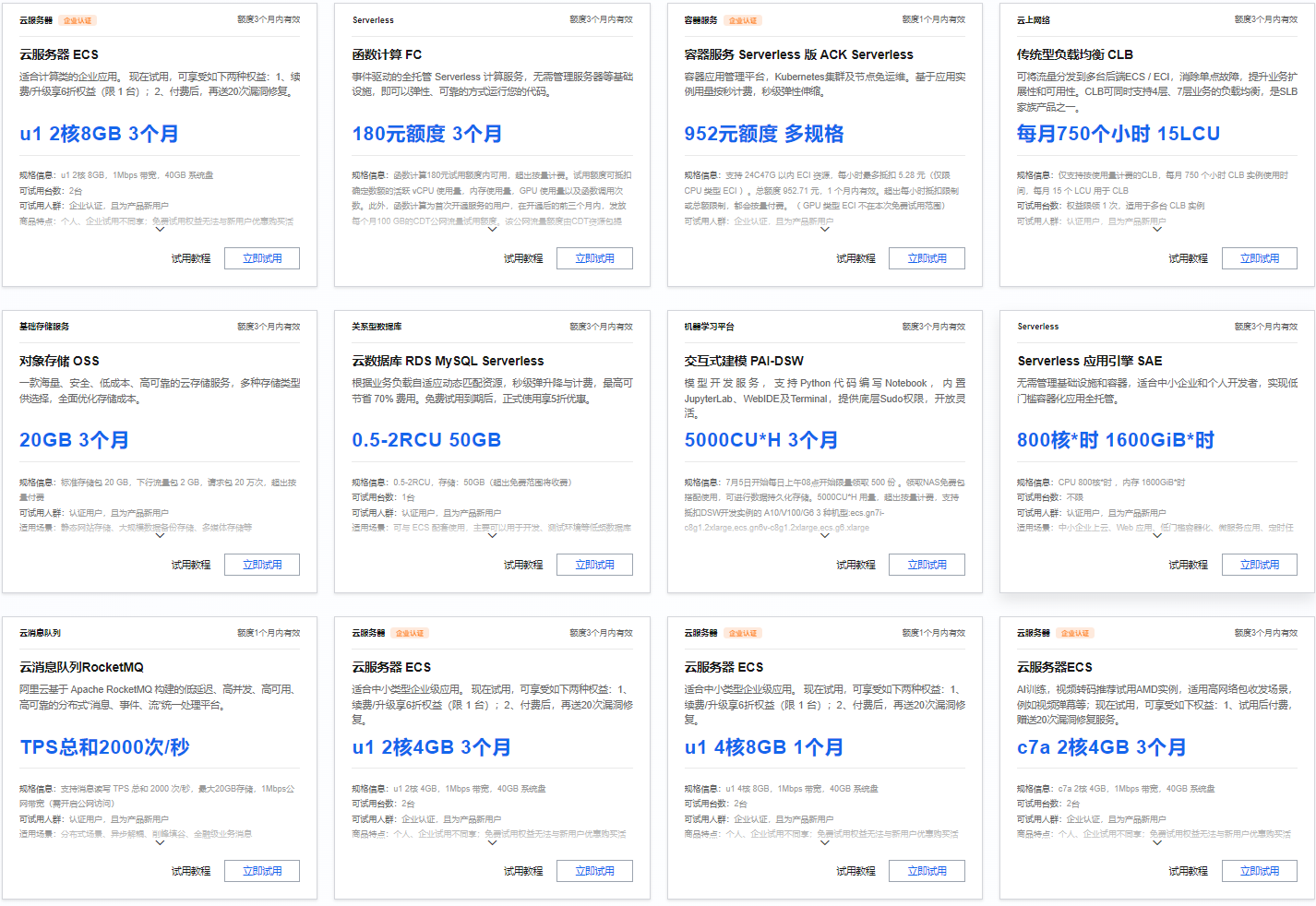Viewport: 1316px width, 906px height.
Task: Open 试用教程 for u1 2核4GB 3个月 card
Action: [x=523, y=871]
